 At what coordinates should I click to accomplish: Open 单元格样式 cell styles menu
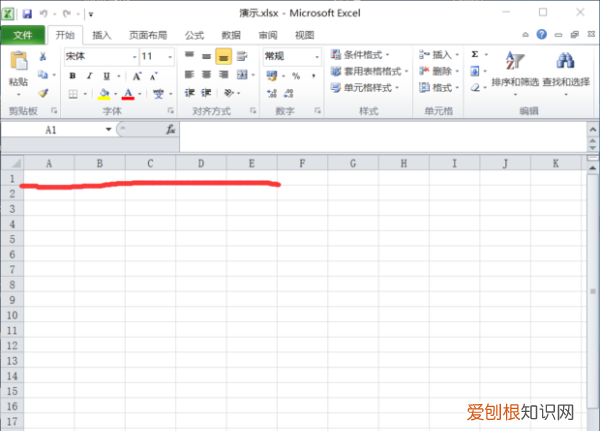pyautogui.click(x=365, y=88)
